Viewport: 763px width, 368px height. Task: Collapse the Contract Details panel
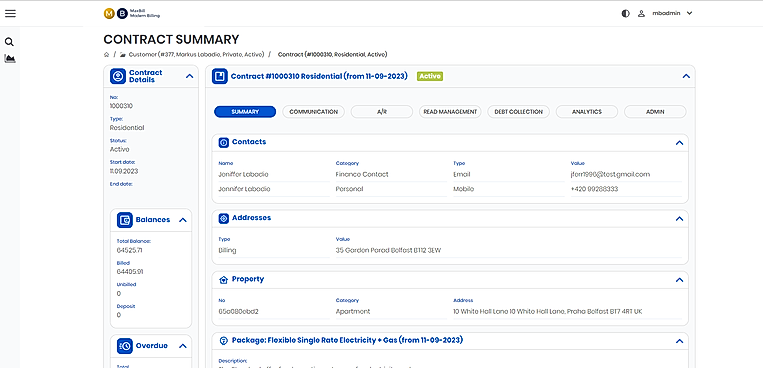pyautogui.click(x=190, y=76)
